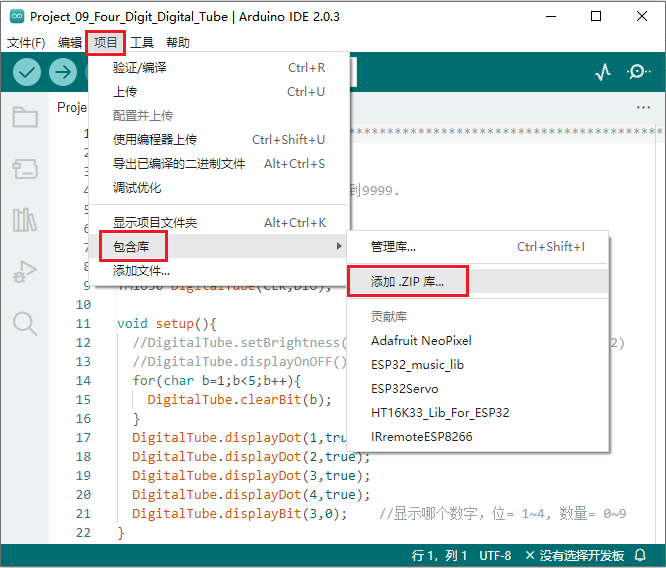Select Adafruit NeoPixel library entry
This screenshot has width=666, height=568.
pyautogui.click(x=421, y=340)
